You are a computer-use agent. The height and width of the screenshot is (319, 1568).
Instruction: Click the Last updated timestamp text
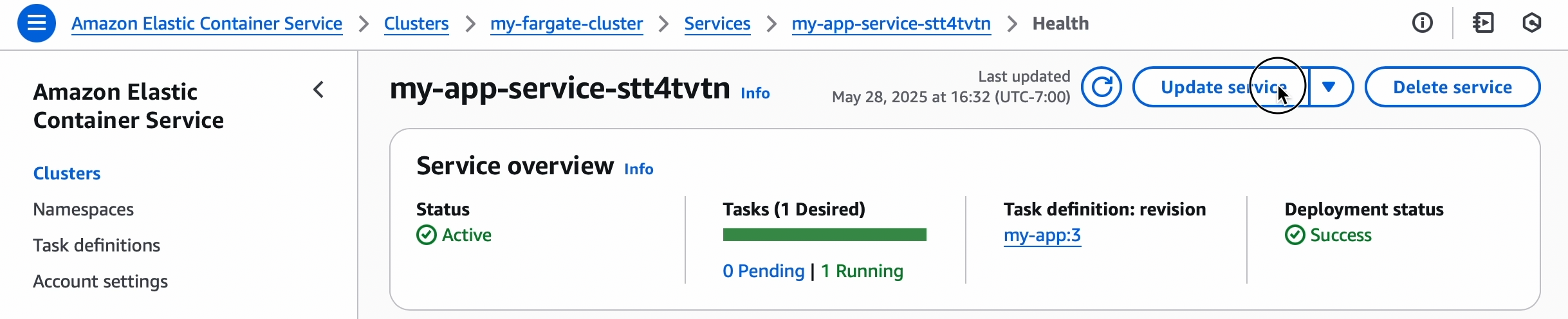[x=951, y=97]
